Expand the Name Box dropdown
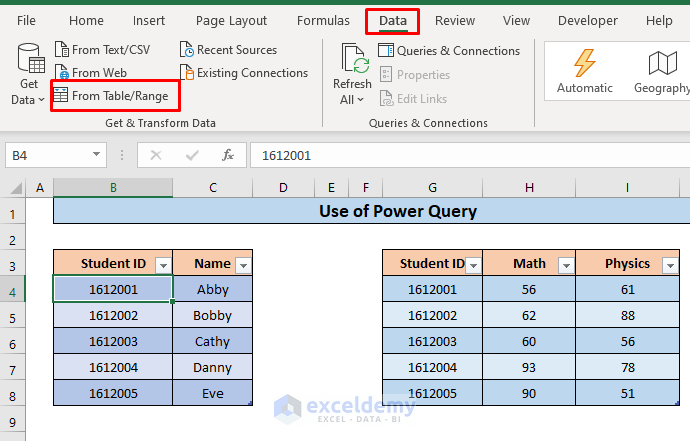 [x=97, y=155]
